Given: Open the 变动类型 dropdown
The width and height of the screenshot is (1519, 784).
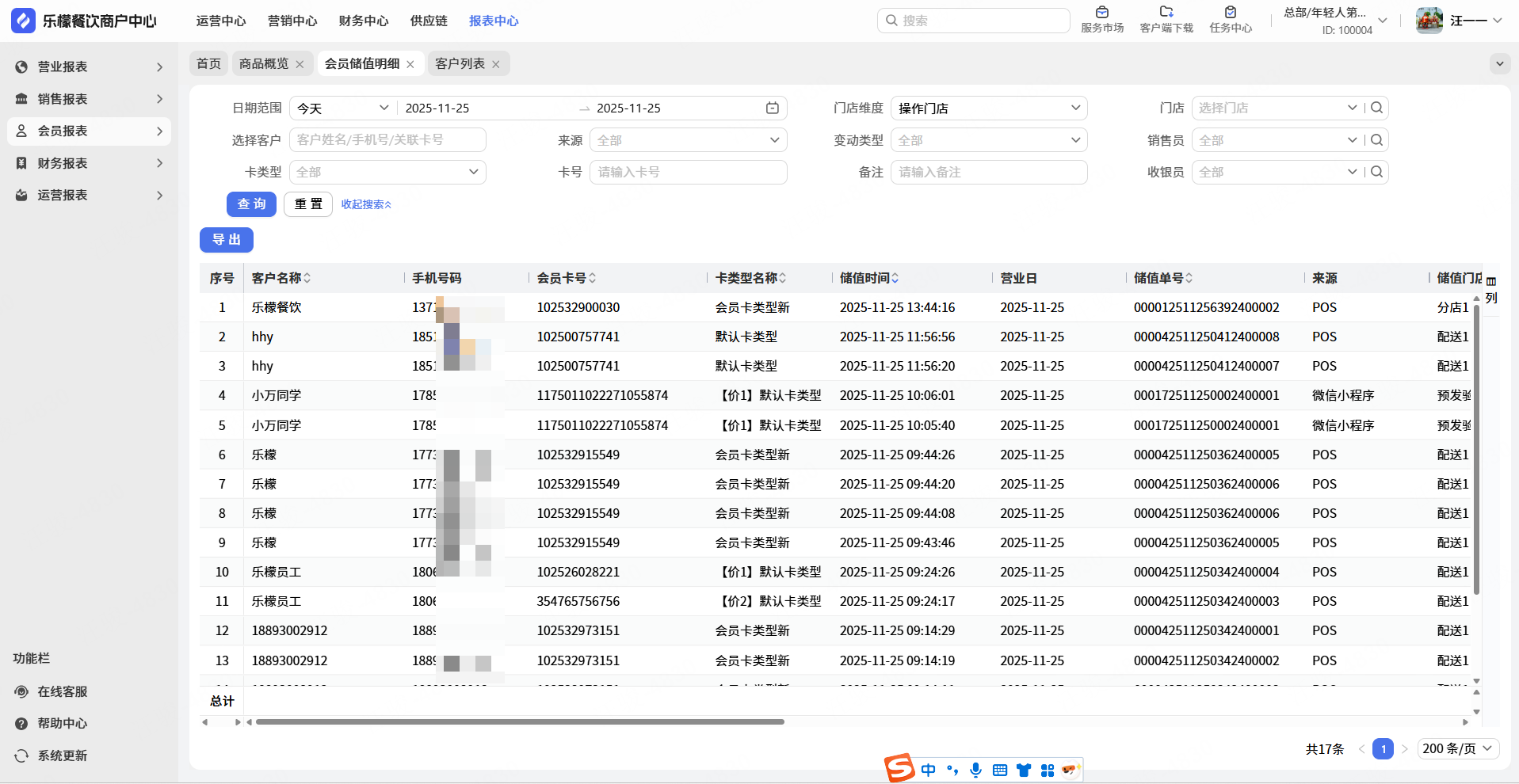Looking at the screenshot, I should click(988, 140).
